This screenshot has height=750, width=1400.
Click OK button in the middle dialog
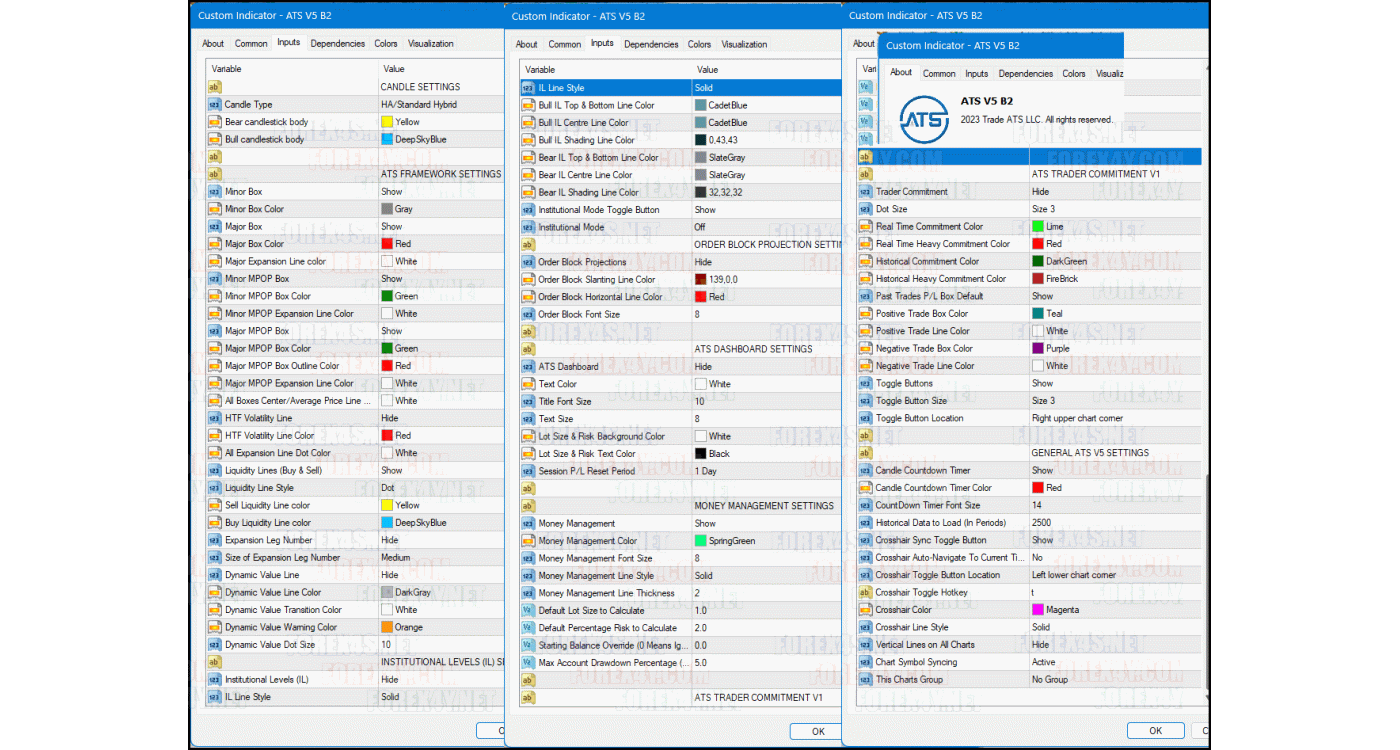coord(818,731)
